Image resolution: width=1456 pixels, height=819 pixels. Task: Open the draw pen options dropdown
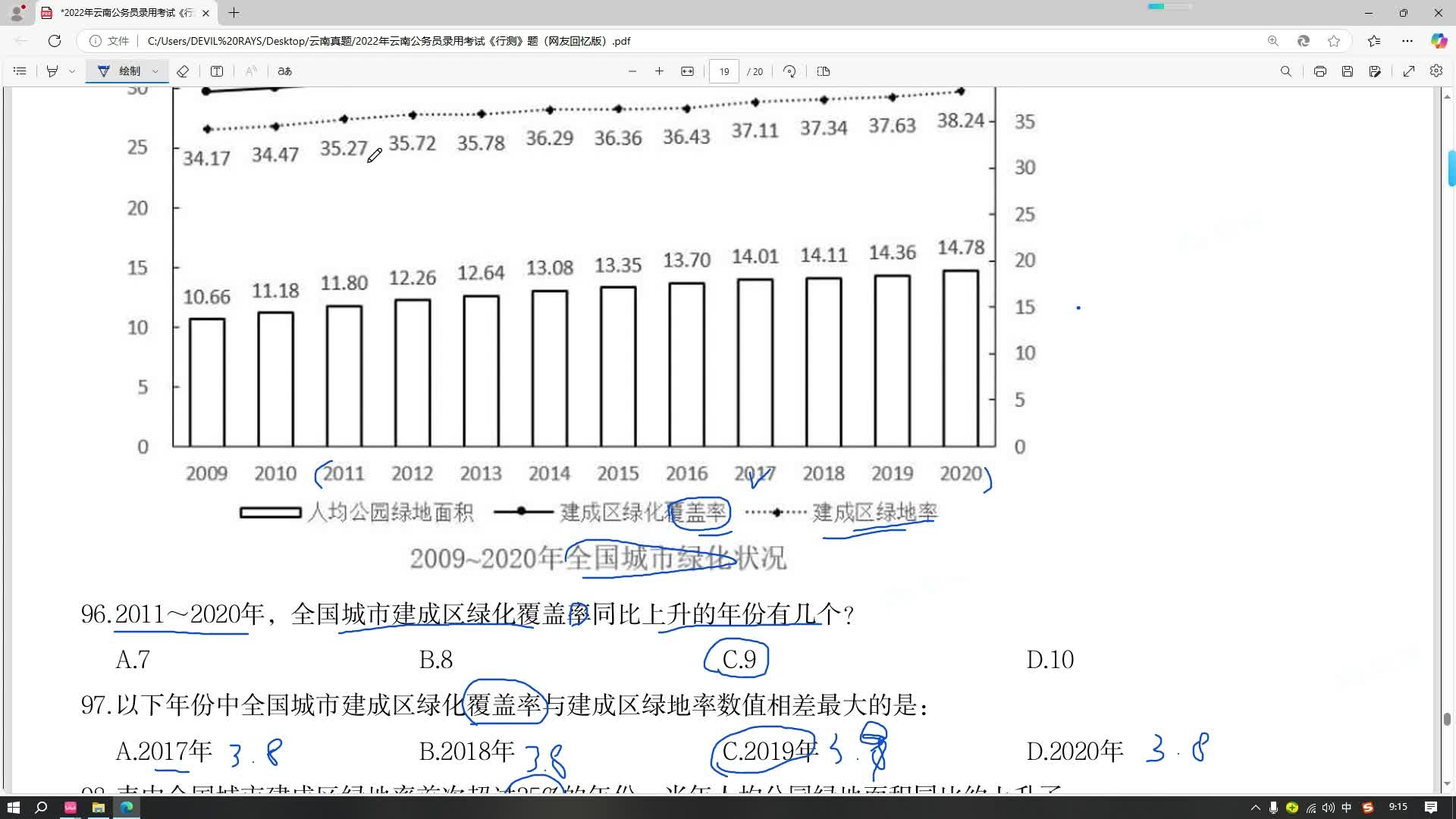coord(155,71)
